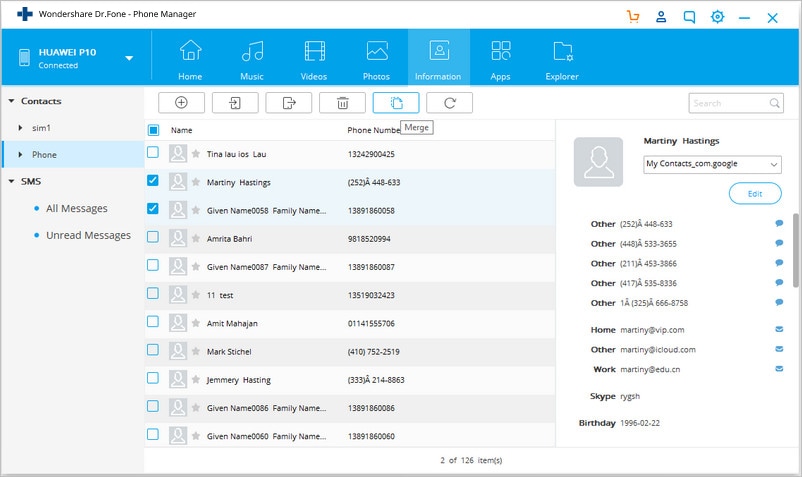Screen dimensions: 802x477
Task: Sort by the Phone Number column header
Action: coord(374,130)
